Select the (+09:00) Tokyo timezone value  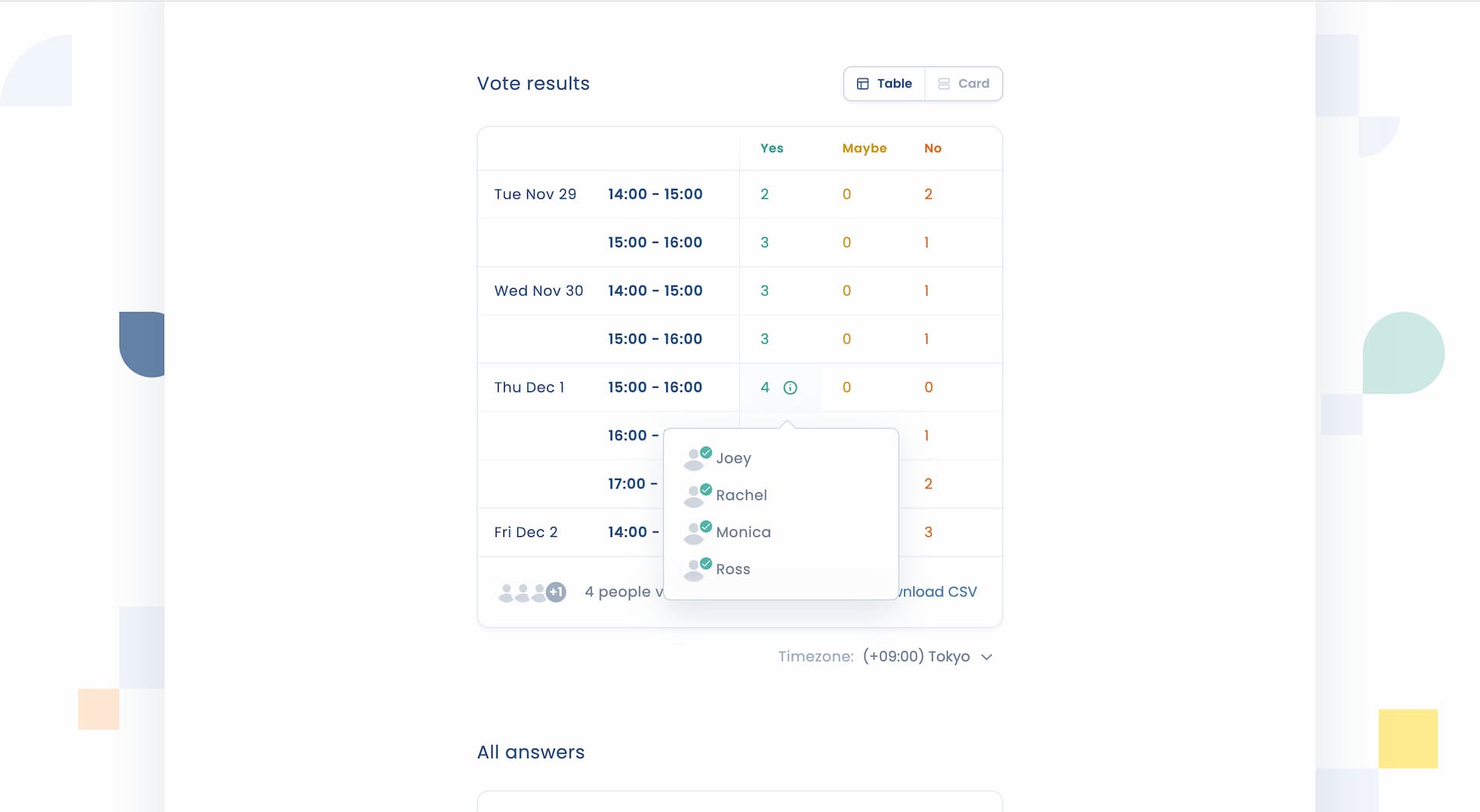[x=917, y=656]
